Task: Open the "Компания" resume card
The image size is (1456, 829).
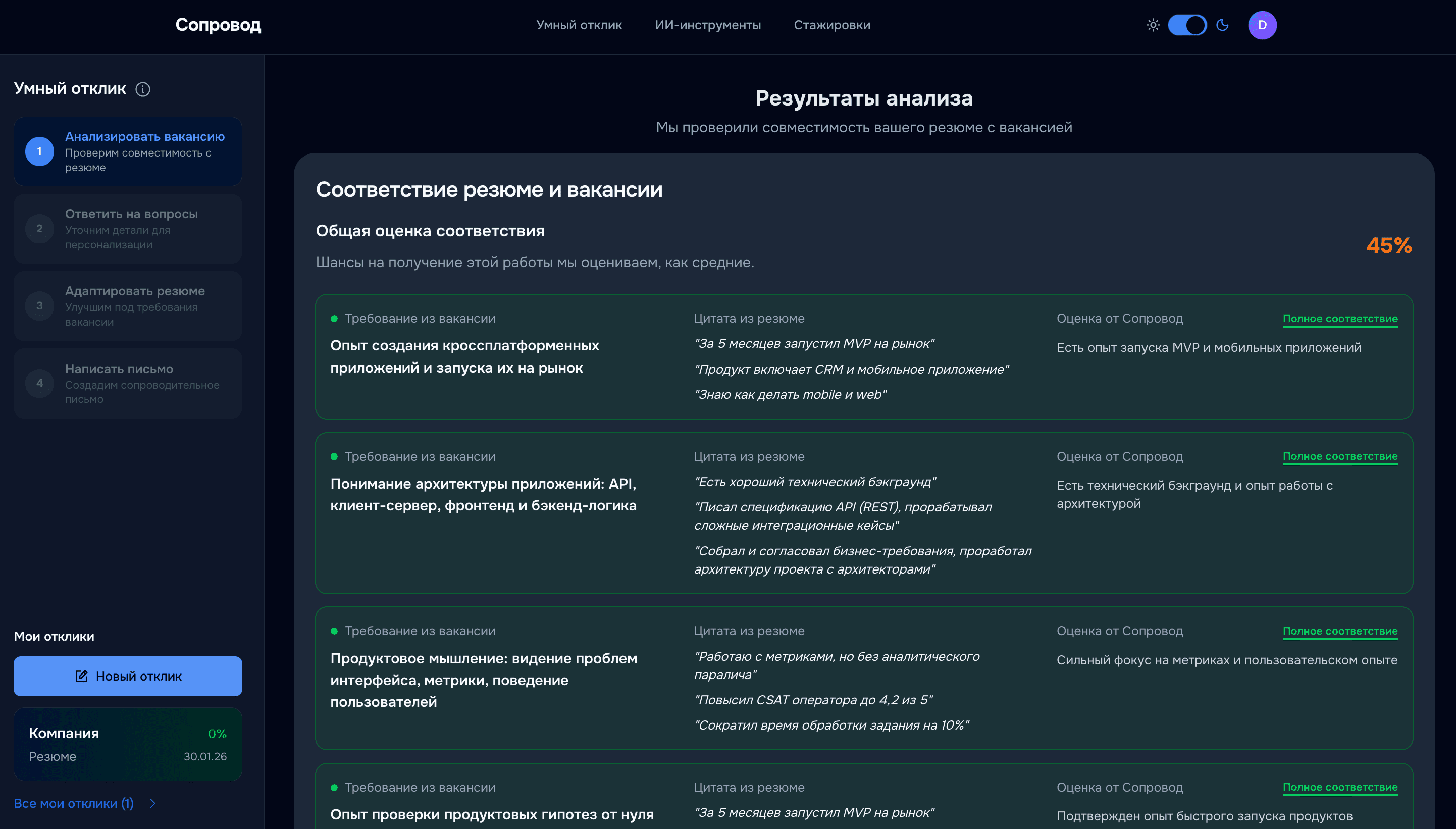Action: [x=128, y=744]
